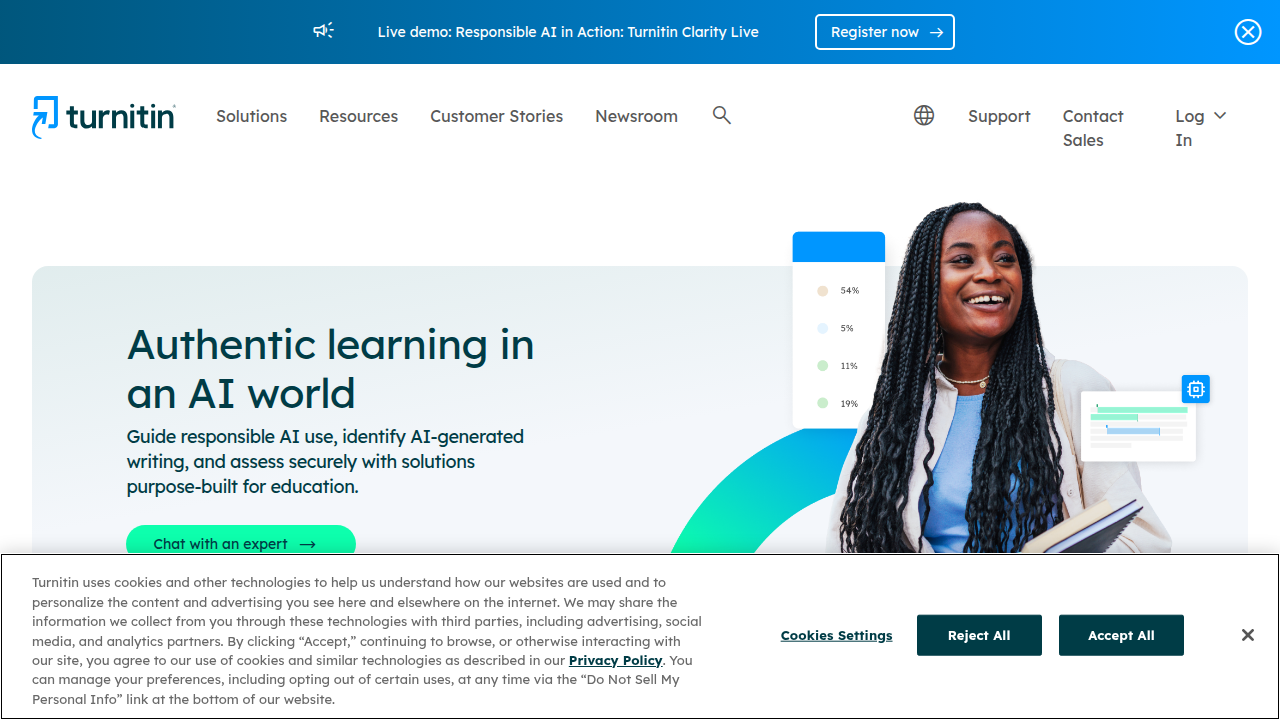The height and width of the screenshot is (720, 1280).
Task: Click the live demo banner text
Action: (568, 32)
